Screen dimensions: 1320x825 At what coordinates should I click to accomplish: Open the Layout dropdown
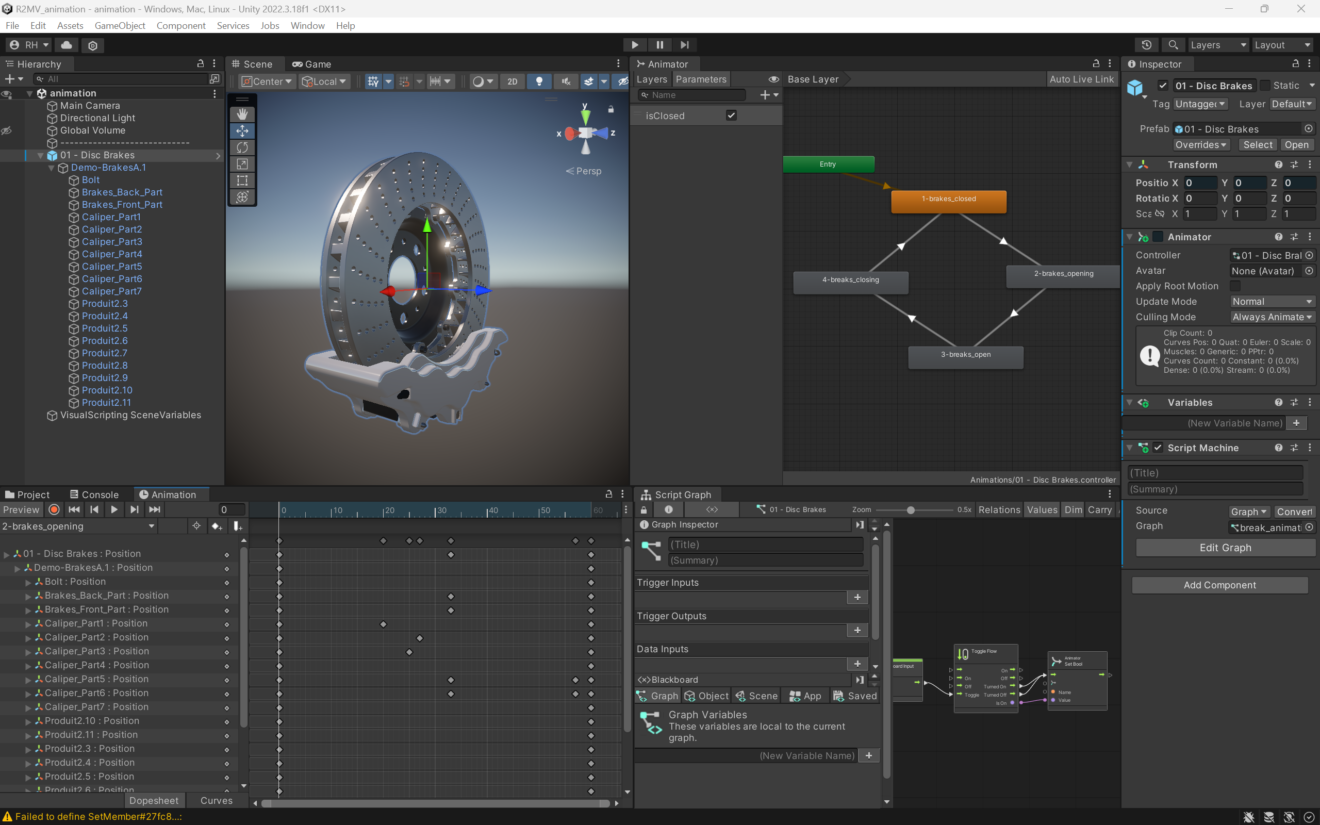(x=1282, y=45)
